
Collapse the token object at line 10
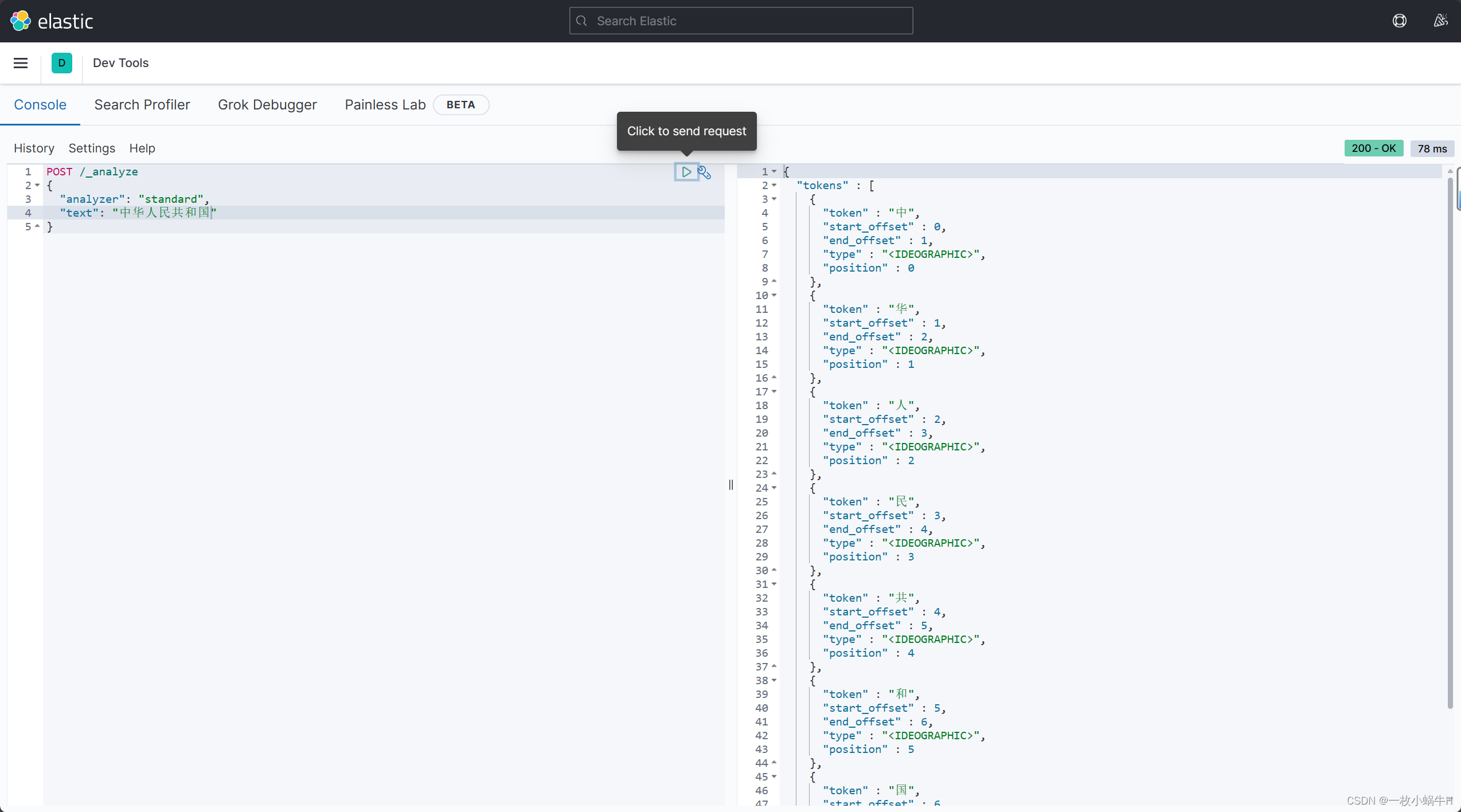(775, 295)
